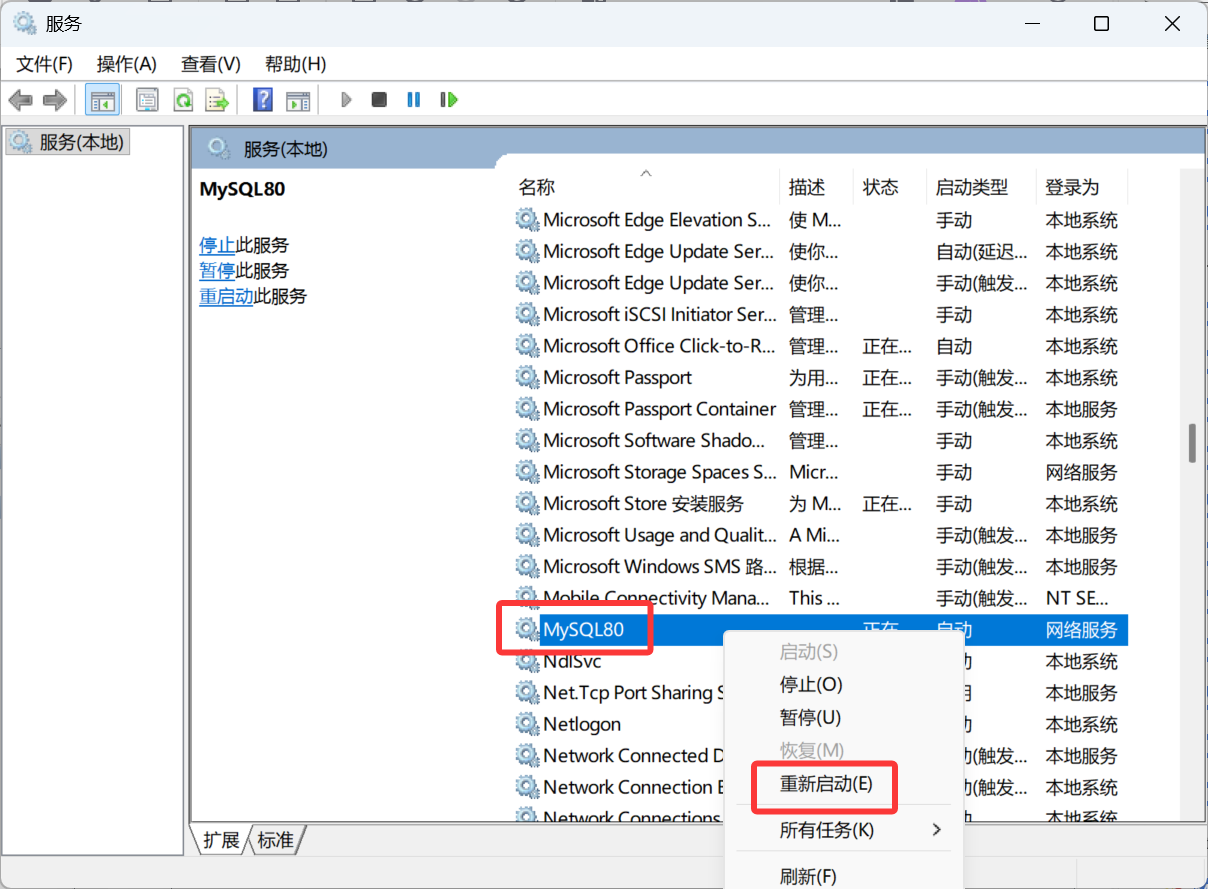Choose 刷新(F) in the context menu

click(x=808, y=877)
